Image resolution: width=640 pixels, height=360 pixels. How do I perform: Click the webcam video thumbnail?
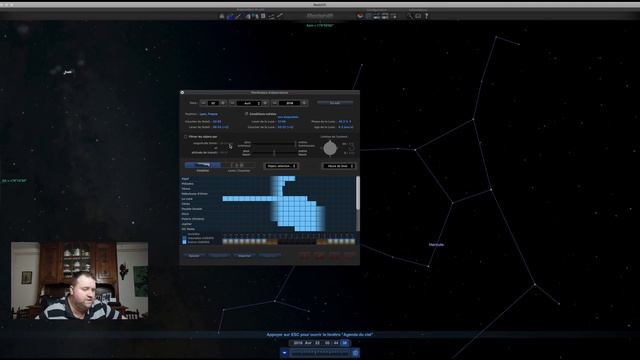point(80,280)
